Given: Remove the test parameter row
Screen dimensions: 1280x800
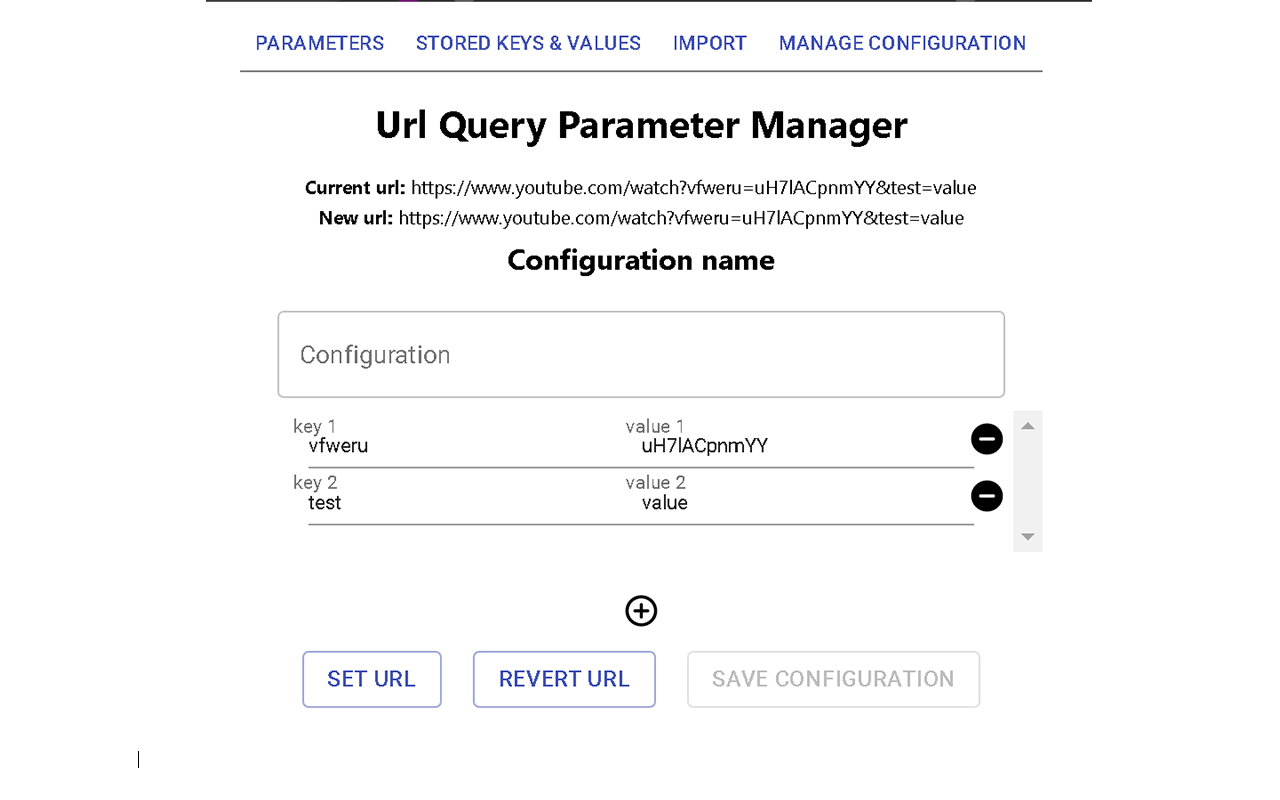Looking at the screenshot, I should pyautogui.click(x=987, y=496).
